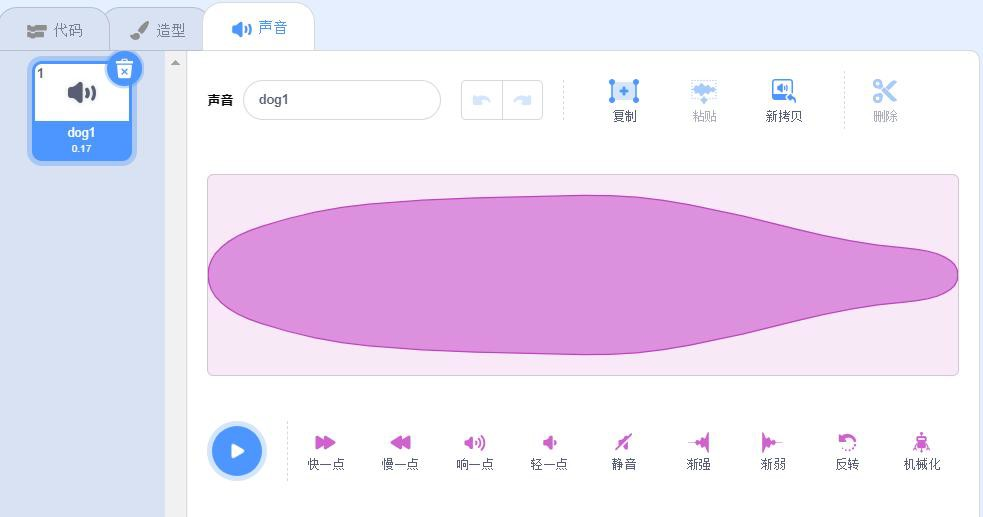Delete dog1 sound with trash icon
The image size is (983, 517).
click(124, 70)
